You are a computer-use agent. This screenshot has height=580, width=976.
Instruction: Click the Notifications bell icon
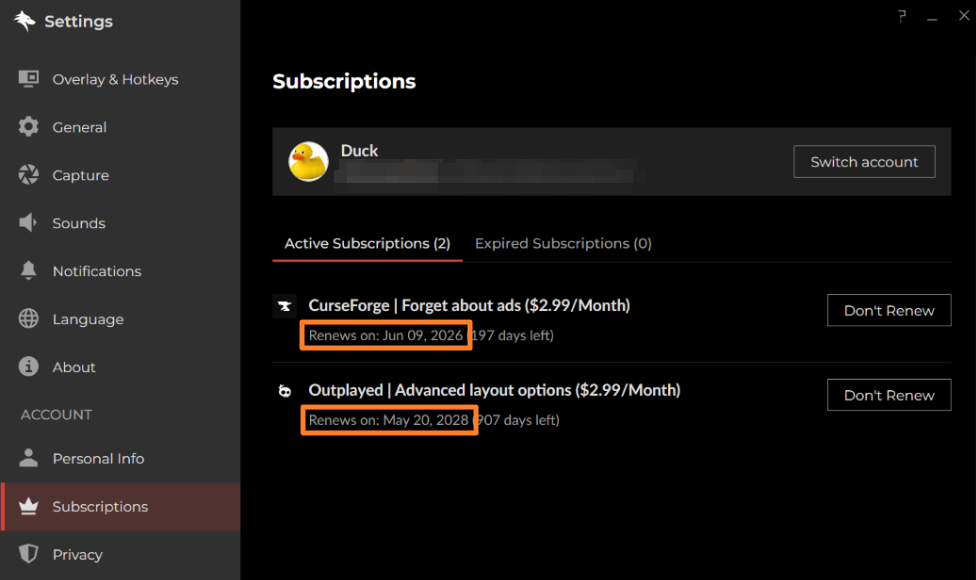coord(28,270)
